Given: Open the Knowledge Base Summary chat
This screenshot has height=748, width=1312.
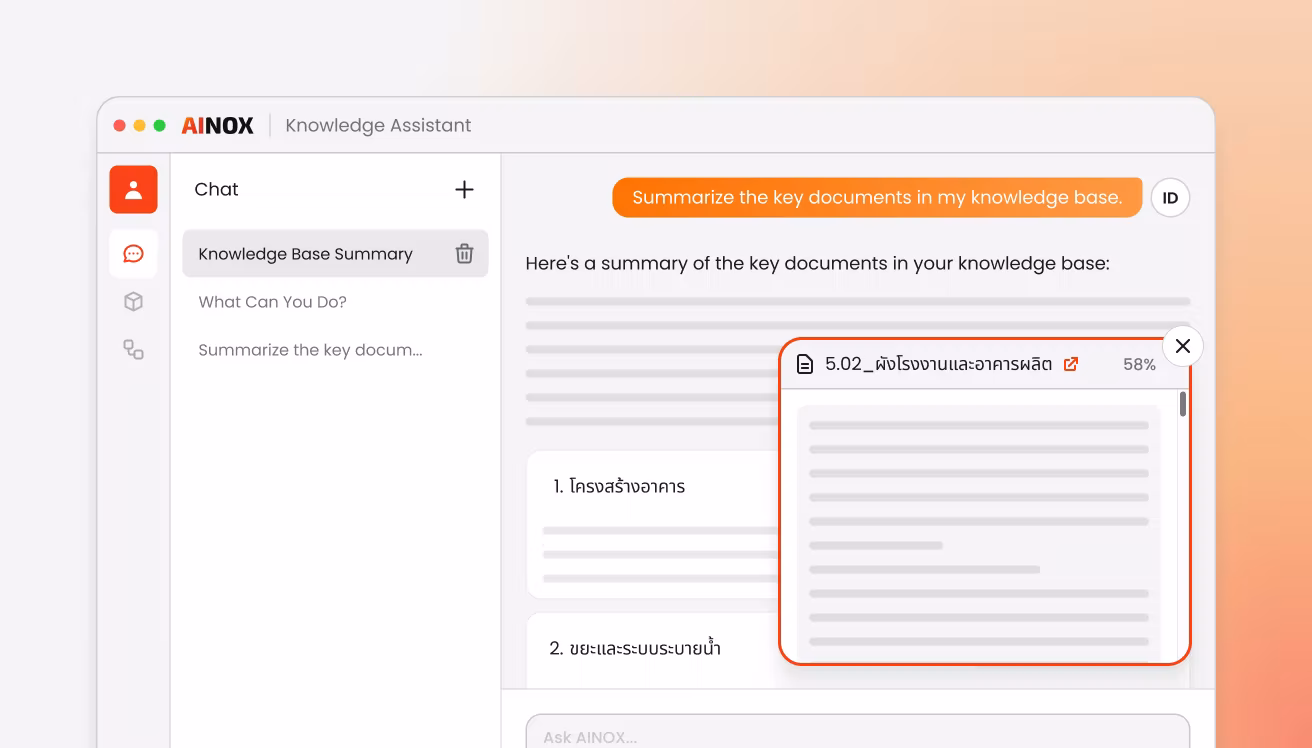Looking at the screenshot, I should click(x=335, y=254).
